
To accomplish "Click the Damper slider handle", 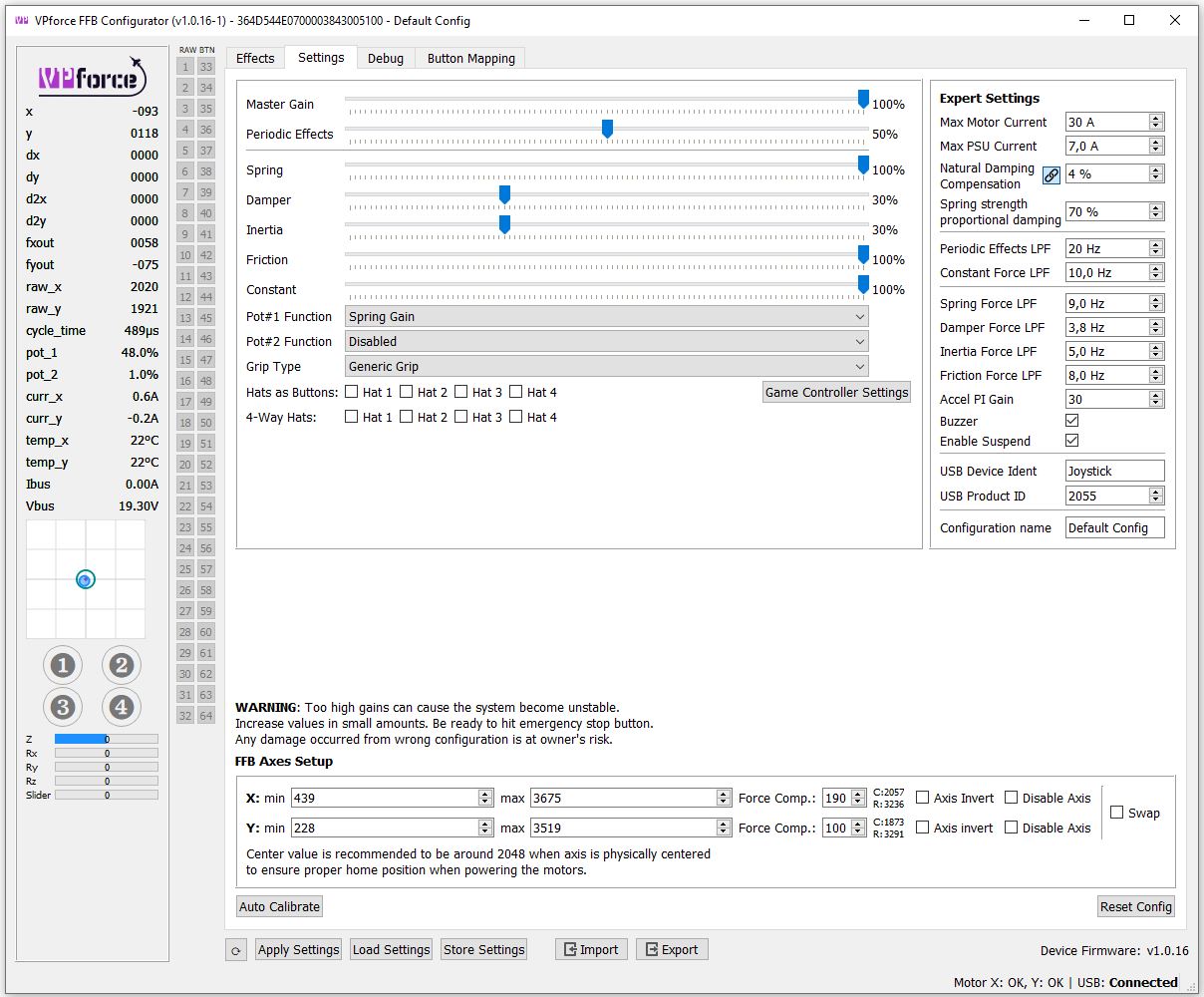I will [504, 194].
